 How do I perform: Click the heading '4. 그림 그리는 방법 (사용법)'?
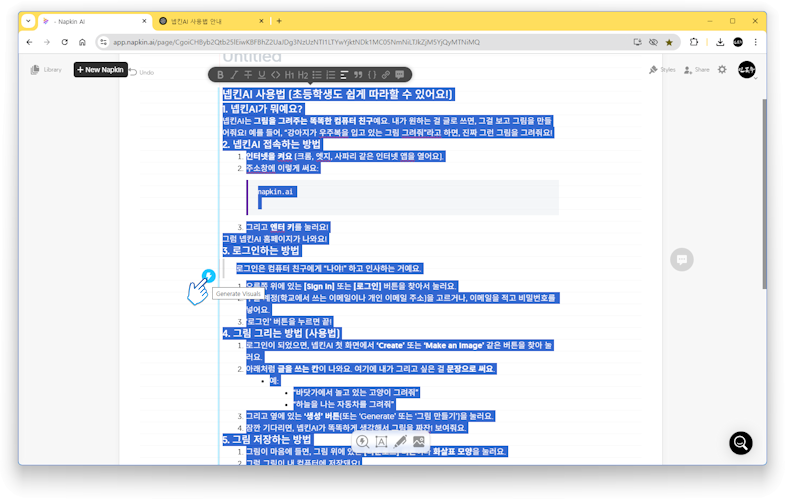tap(281, 333)
